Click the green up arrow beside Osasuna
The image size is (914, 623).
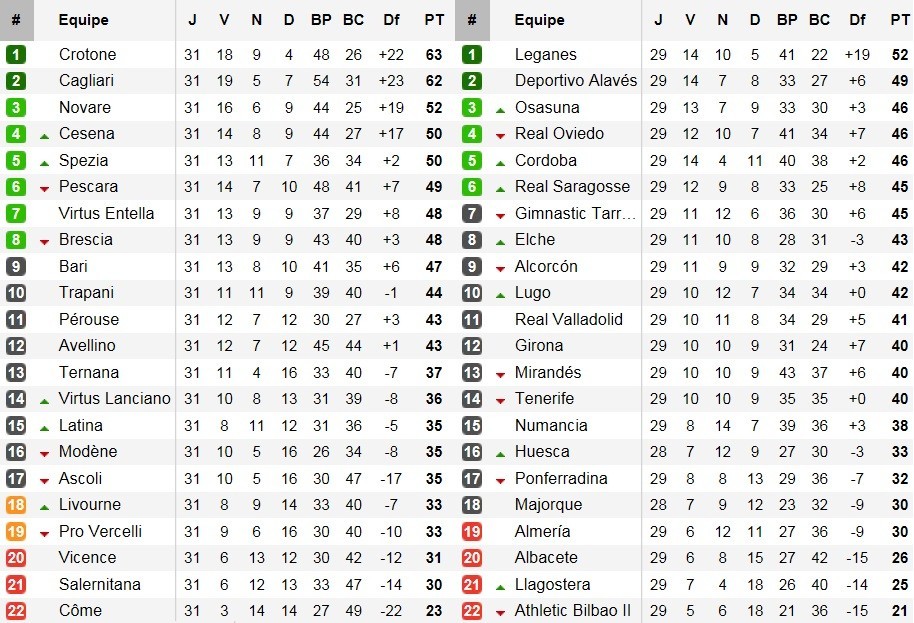(x=500, y=109)
